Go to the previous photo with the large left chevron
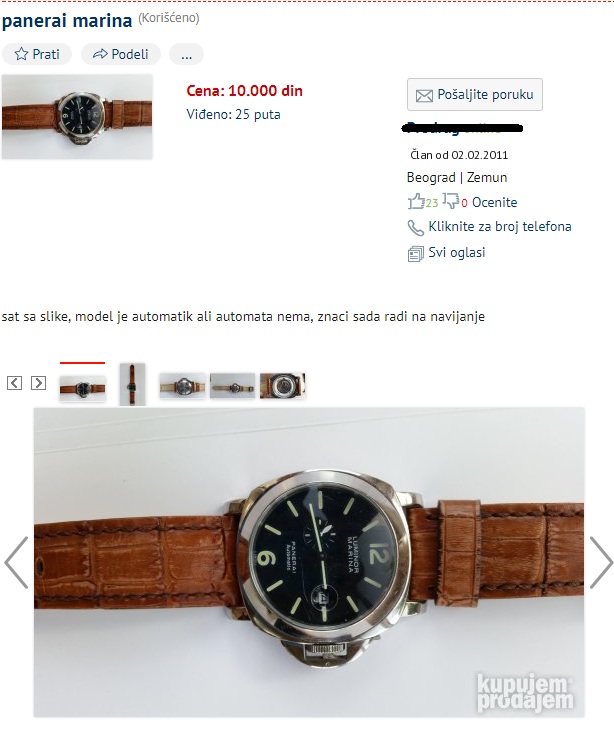The width and height of the screenshot is (614, 736). pyautogui.click(x=17, y=562)
